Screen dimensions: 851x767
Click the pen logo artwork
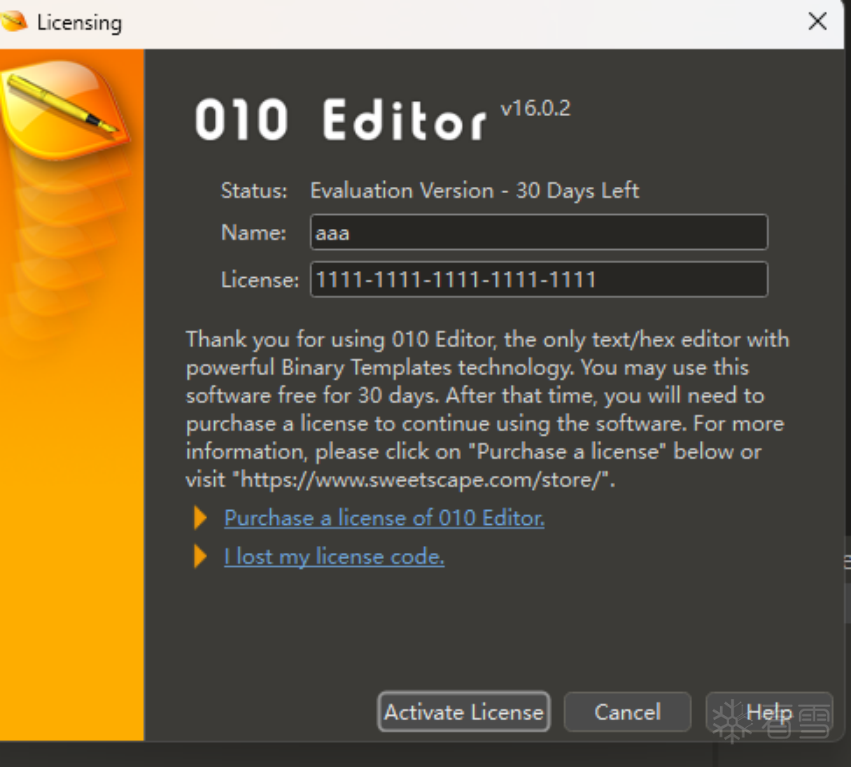tap(64, 109)
